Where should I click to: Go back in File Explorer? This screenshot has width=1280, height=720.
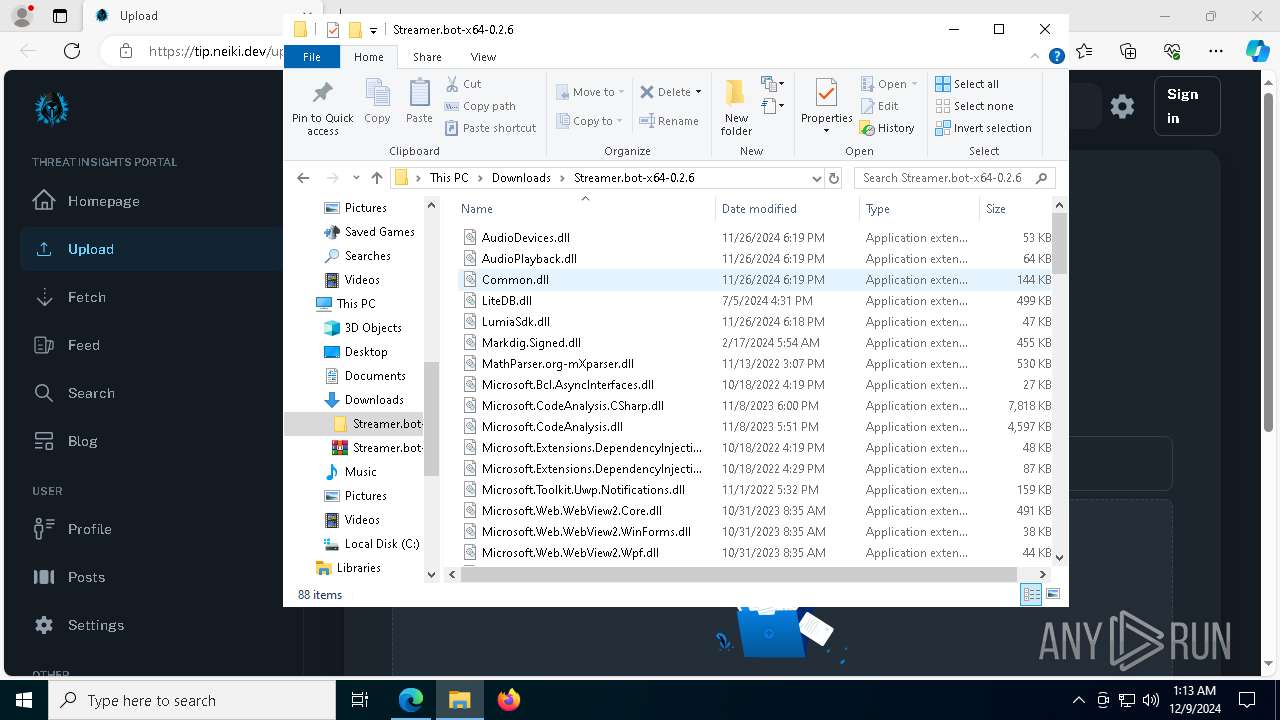click(303, 178)
